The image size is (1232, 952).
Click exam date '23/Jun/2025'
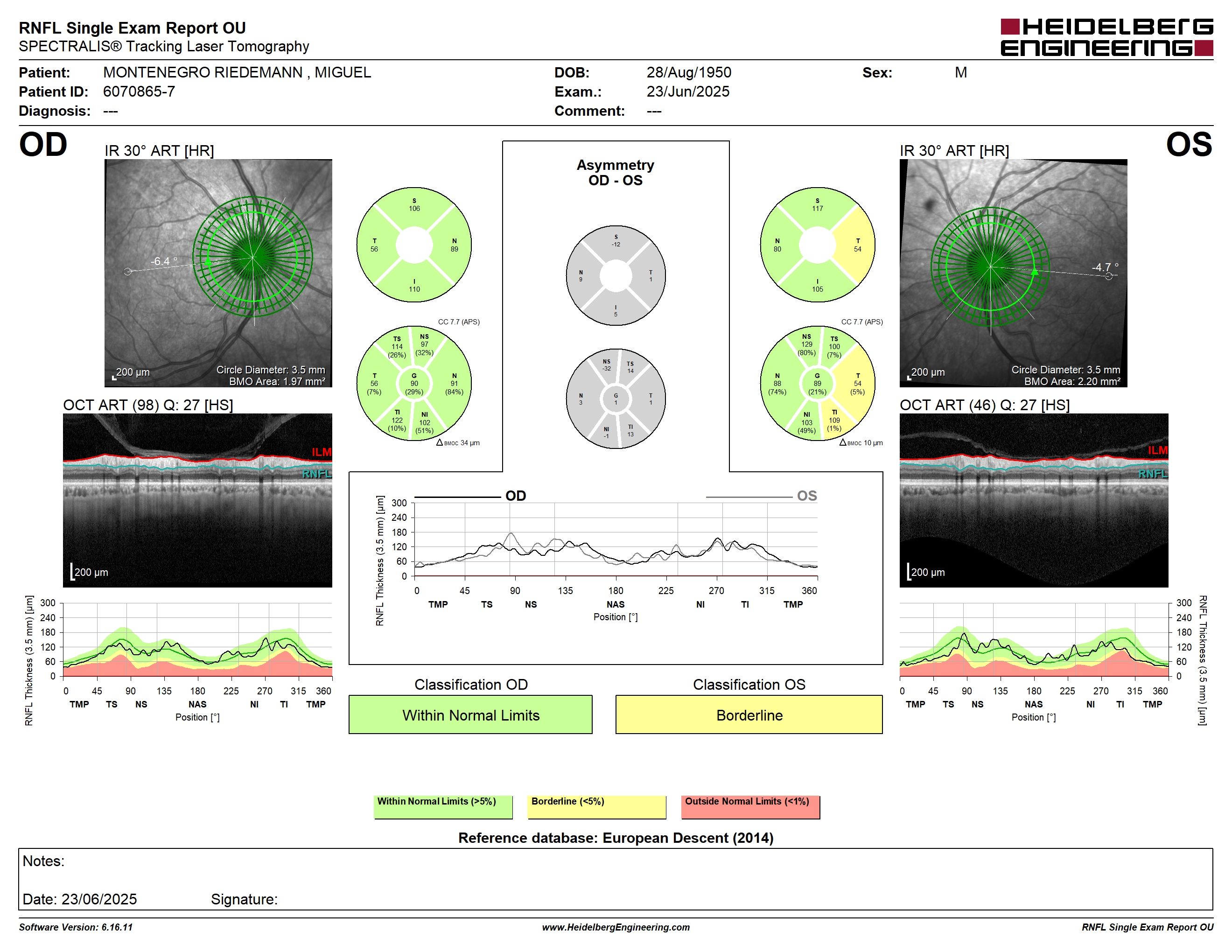coord(688,91)
